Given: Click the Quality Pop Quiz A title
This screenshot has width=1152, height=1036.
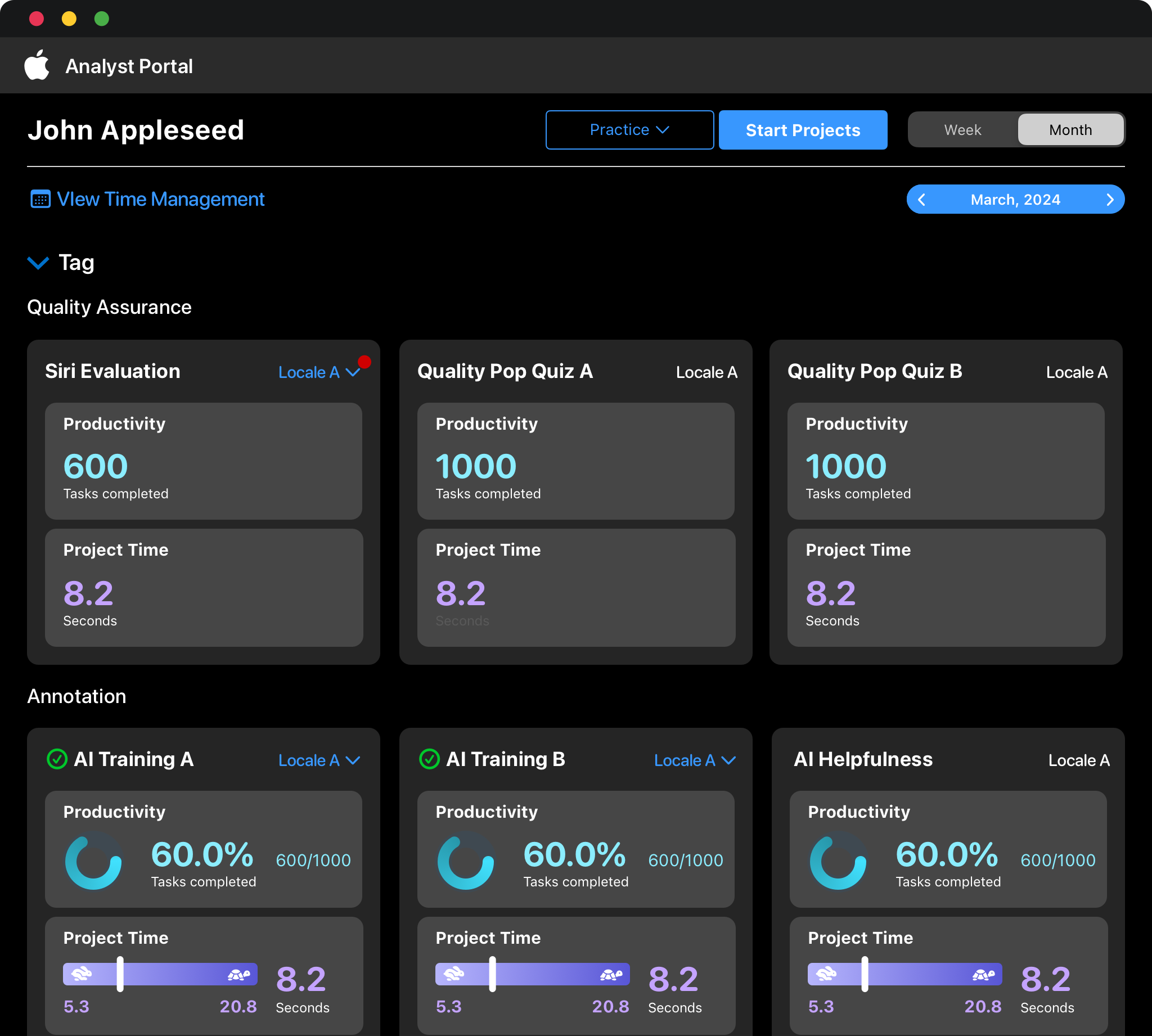Looking at the screenshot, I should pyautogui.click(x=505, y=371).
